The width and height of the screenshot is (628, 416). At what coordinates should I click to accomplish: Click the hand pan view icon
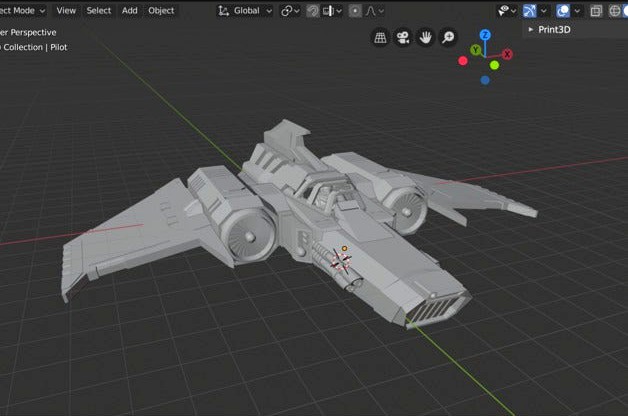pos(425,38)
